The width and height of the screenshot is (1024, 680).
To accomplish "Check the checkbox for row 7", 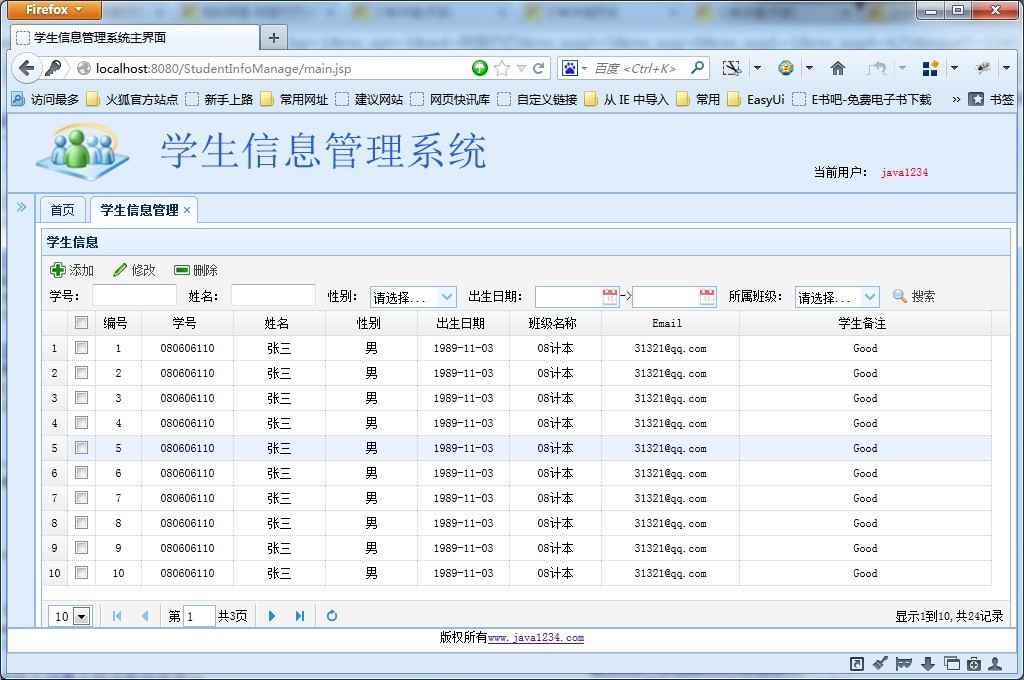I will [82, 498].
